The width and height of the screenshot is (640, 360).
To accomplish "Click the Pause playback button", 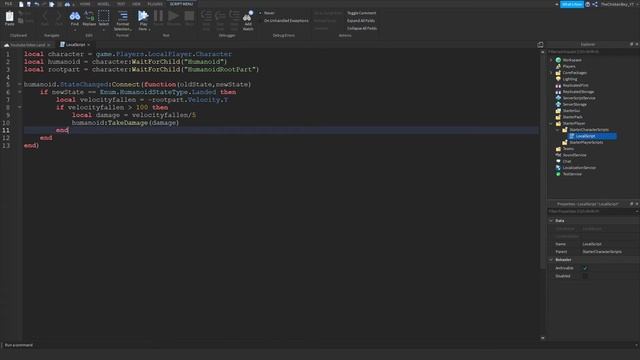I will pos(158,16).
